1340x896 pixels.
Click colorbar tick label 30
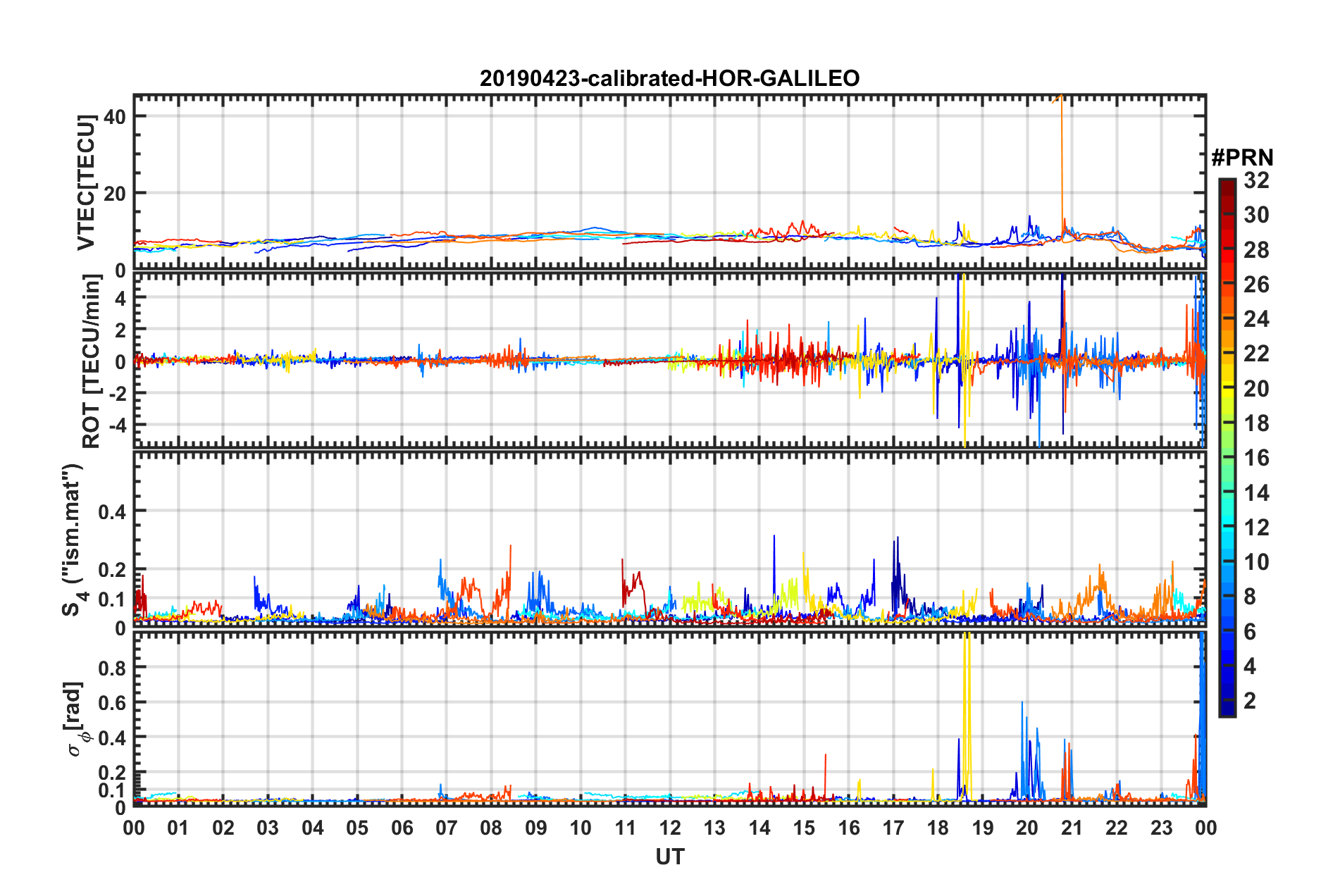(1256, 215)
